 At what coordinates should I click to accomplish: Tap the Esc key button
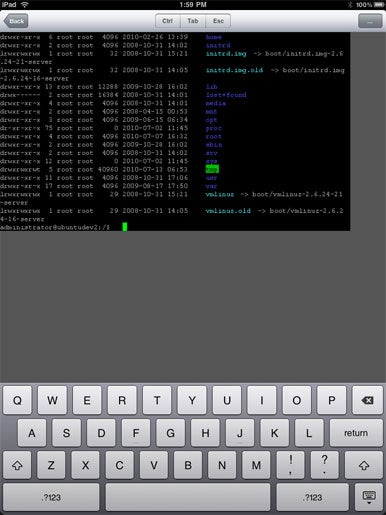click(x=218, y=21)
